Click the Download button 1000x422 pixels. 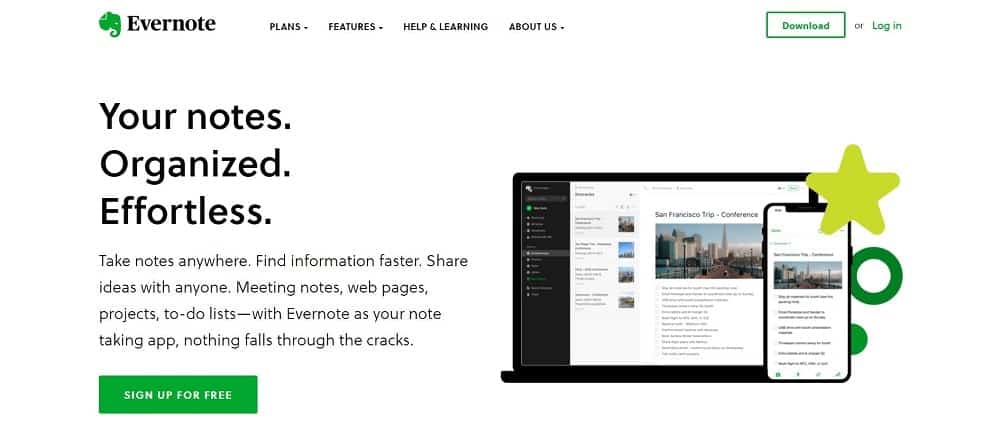coord(805,25)
